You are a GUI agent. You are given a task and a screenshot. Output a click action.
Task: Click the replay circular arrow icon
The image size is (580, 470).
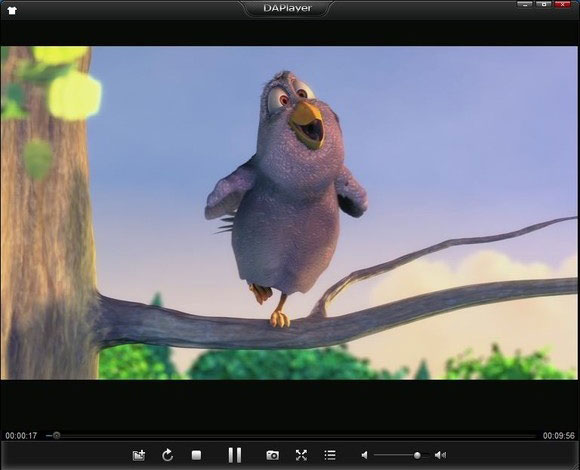click(x=167, y=455)
